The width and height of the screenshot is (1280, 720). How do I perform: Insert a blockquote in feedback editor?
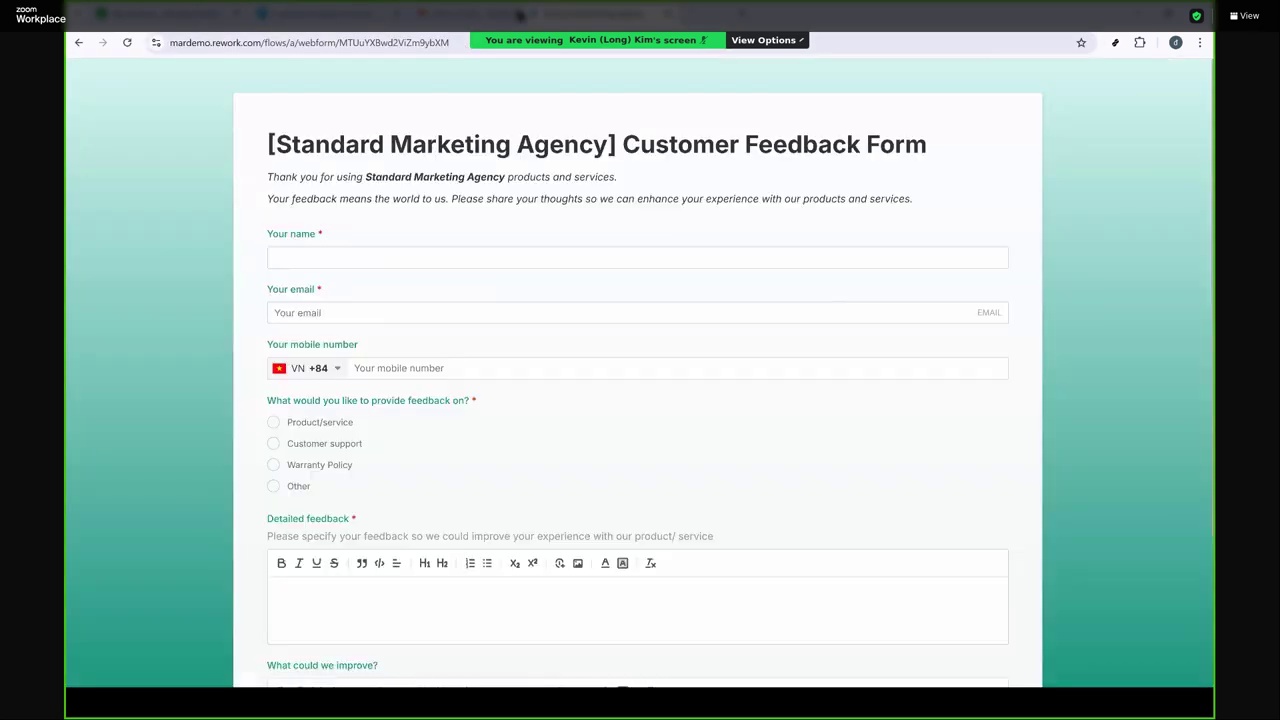362,563
